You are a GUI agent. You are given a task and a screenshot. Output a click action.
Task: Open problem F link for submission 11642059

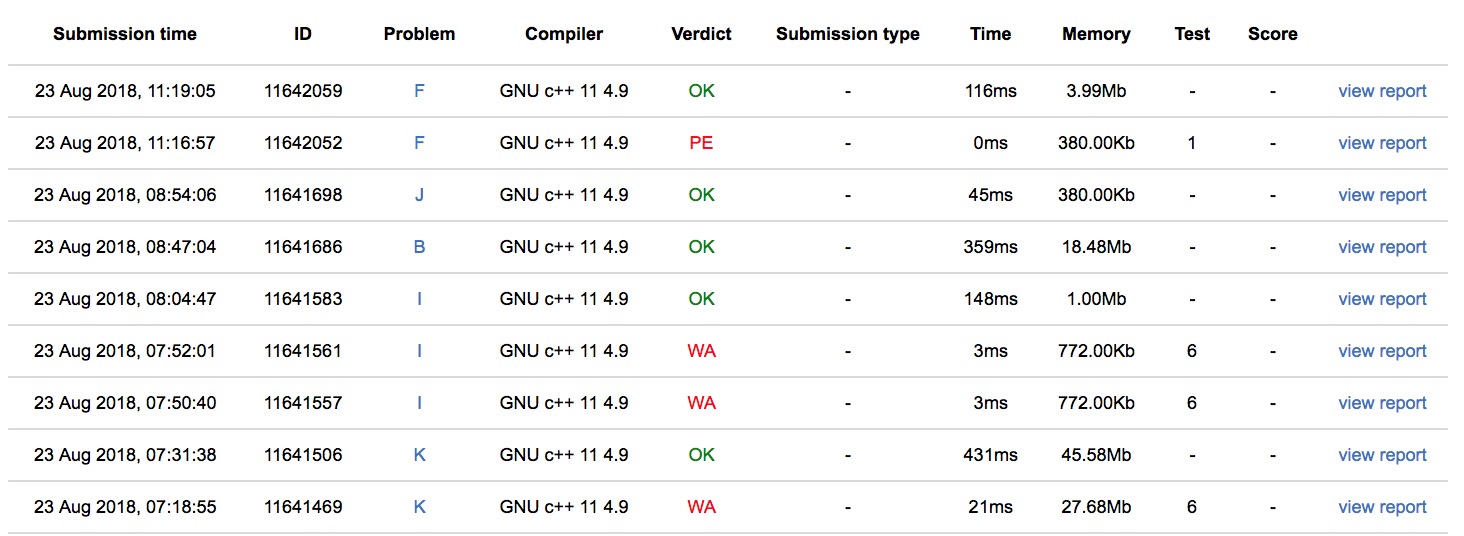[x=419, y=91]
